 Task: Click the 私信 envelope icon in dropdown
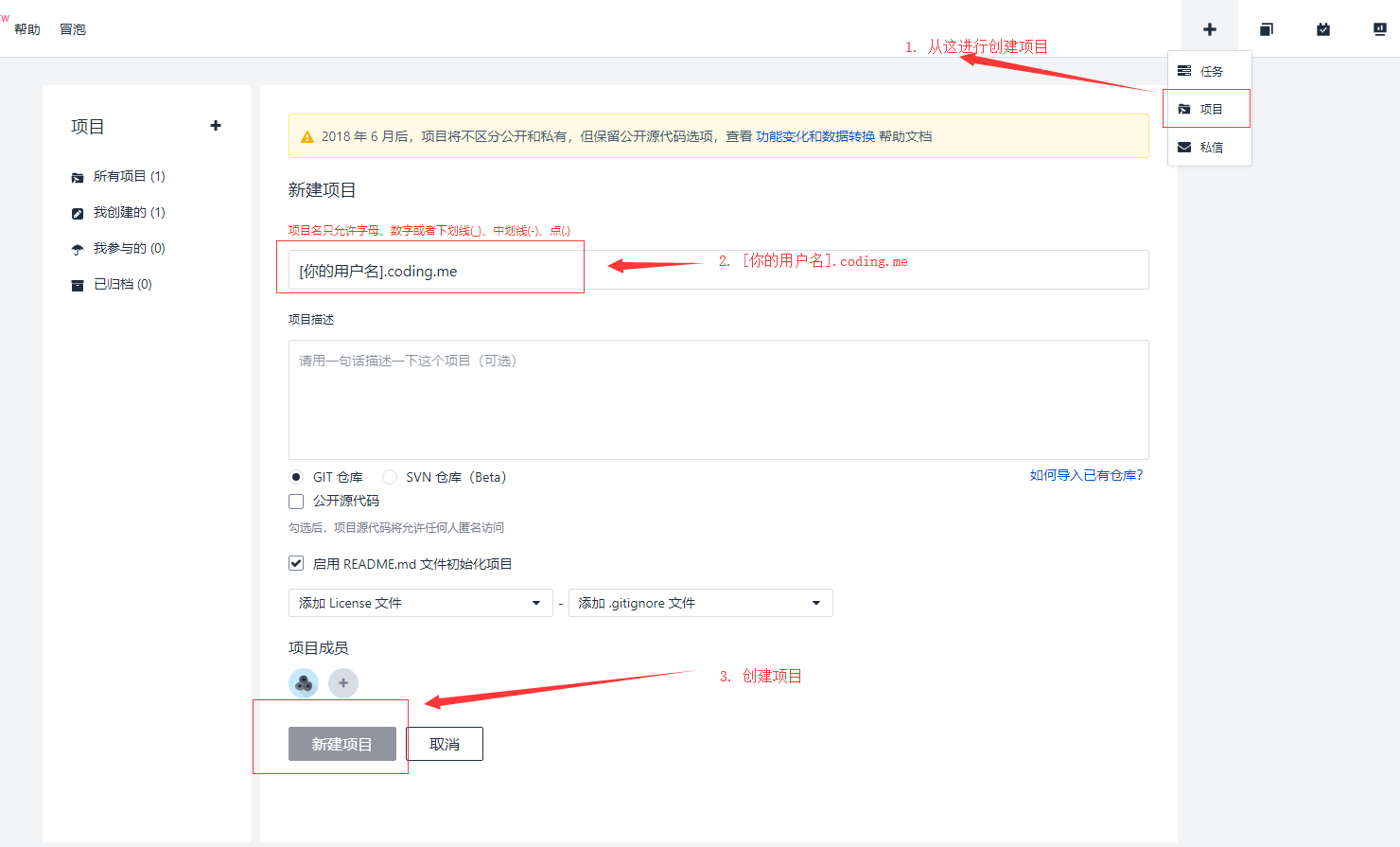coord(1208,147)
